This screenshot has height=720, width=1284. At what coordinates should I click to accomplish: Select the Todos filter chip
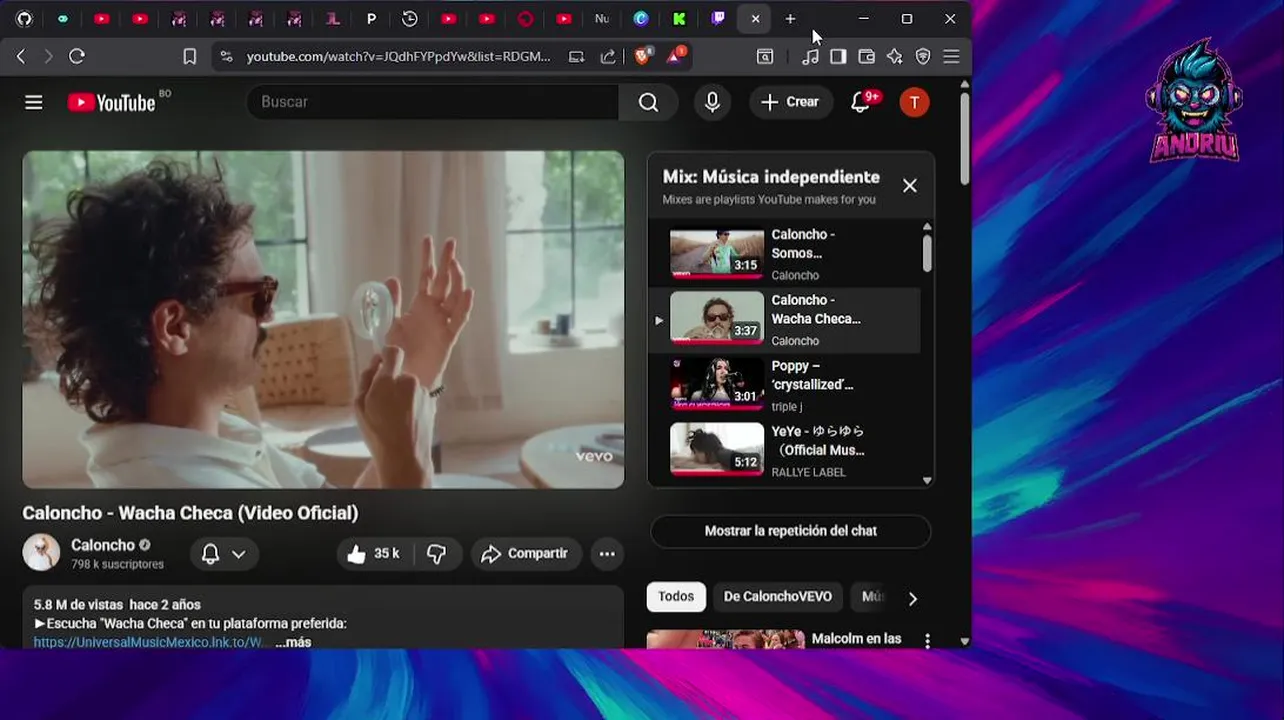click(676, 597)
